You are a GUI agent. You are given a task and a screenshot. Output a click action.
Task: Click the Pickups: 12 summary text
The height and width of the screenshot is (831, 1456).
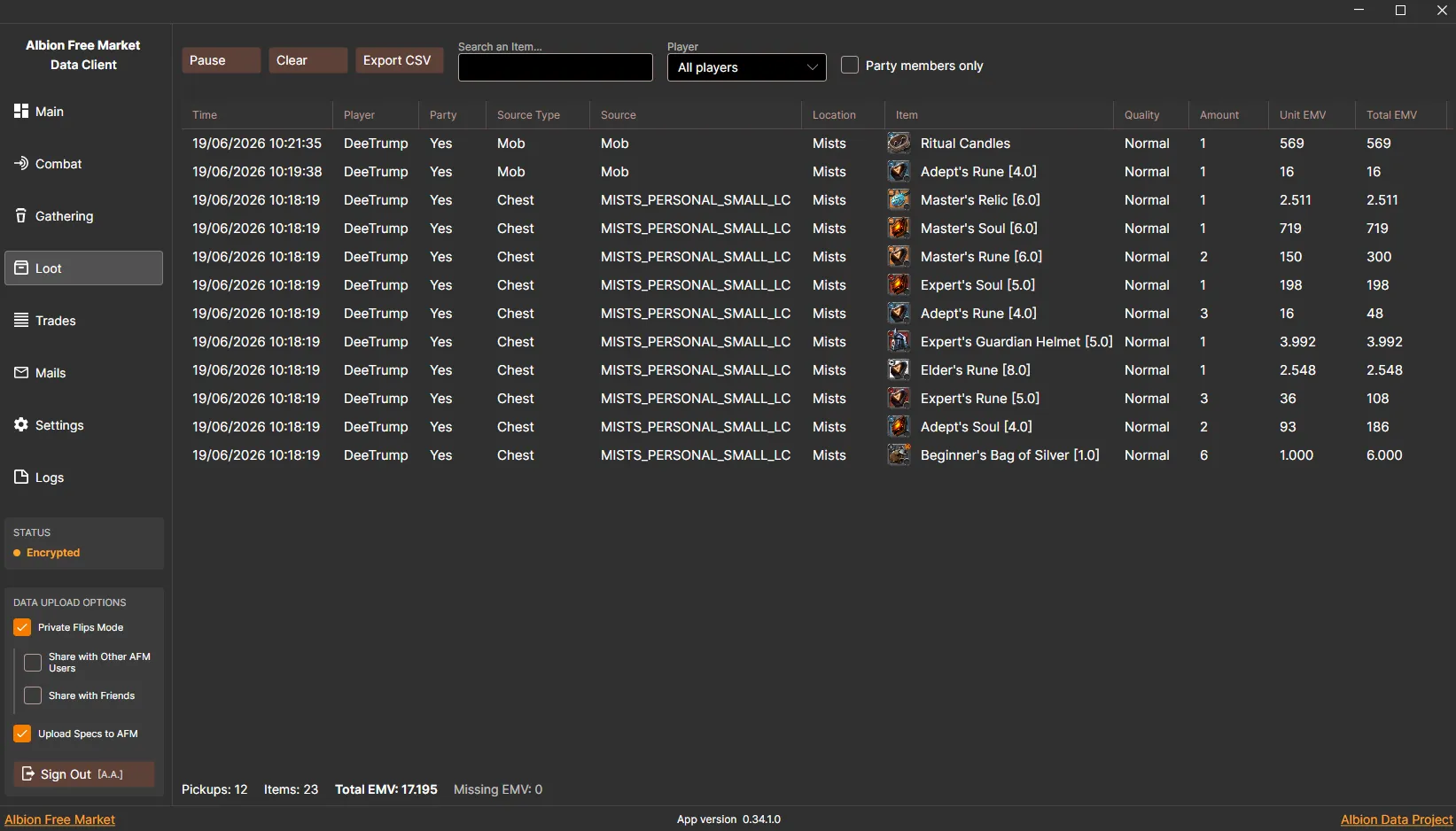pos(214,789)
